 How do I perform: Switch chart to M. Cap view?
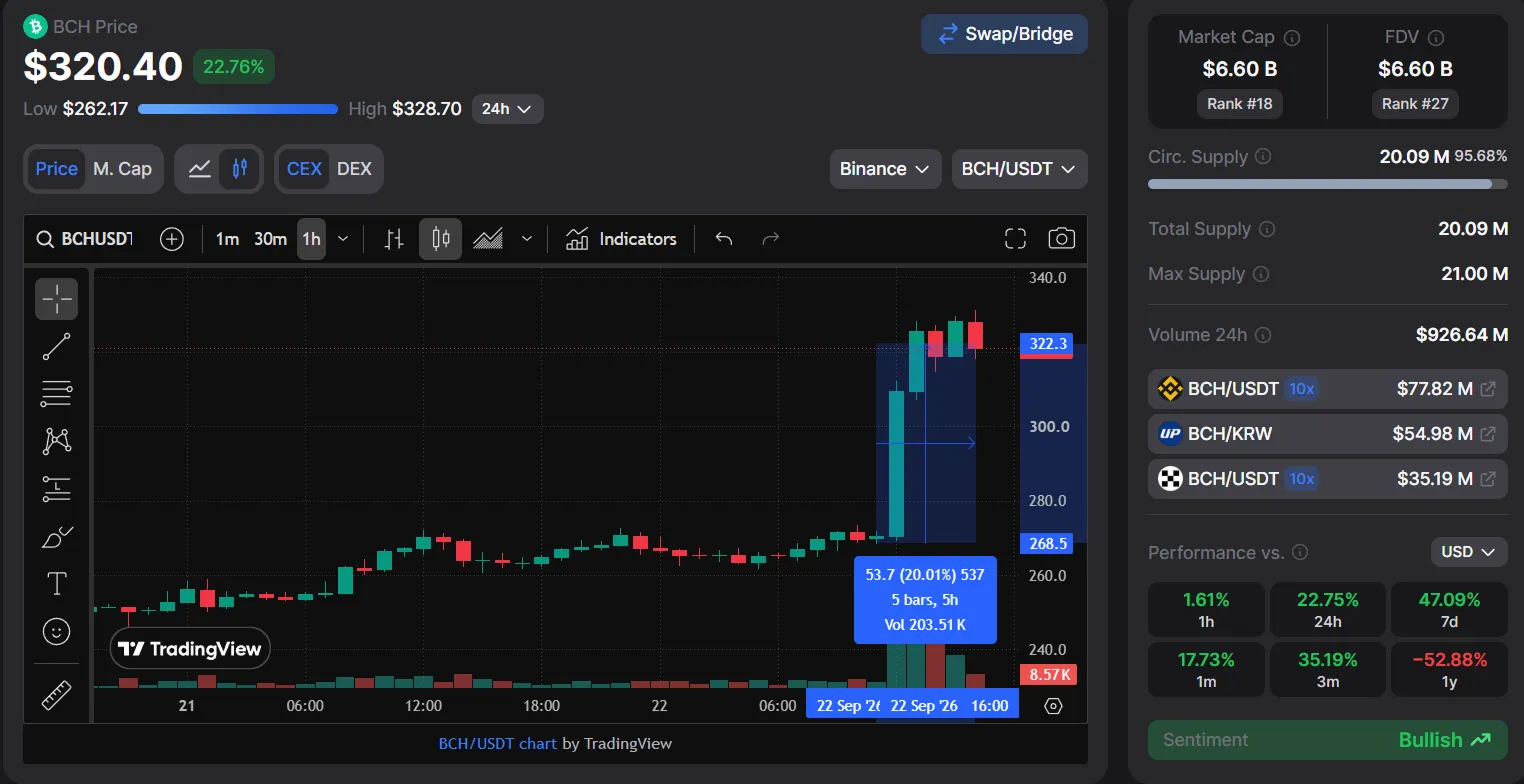pyautogui.click(x=122, y=169)
